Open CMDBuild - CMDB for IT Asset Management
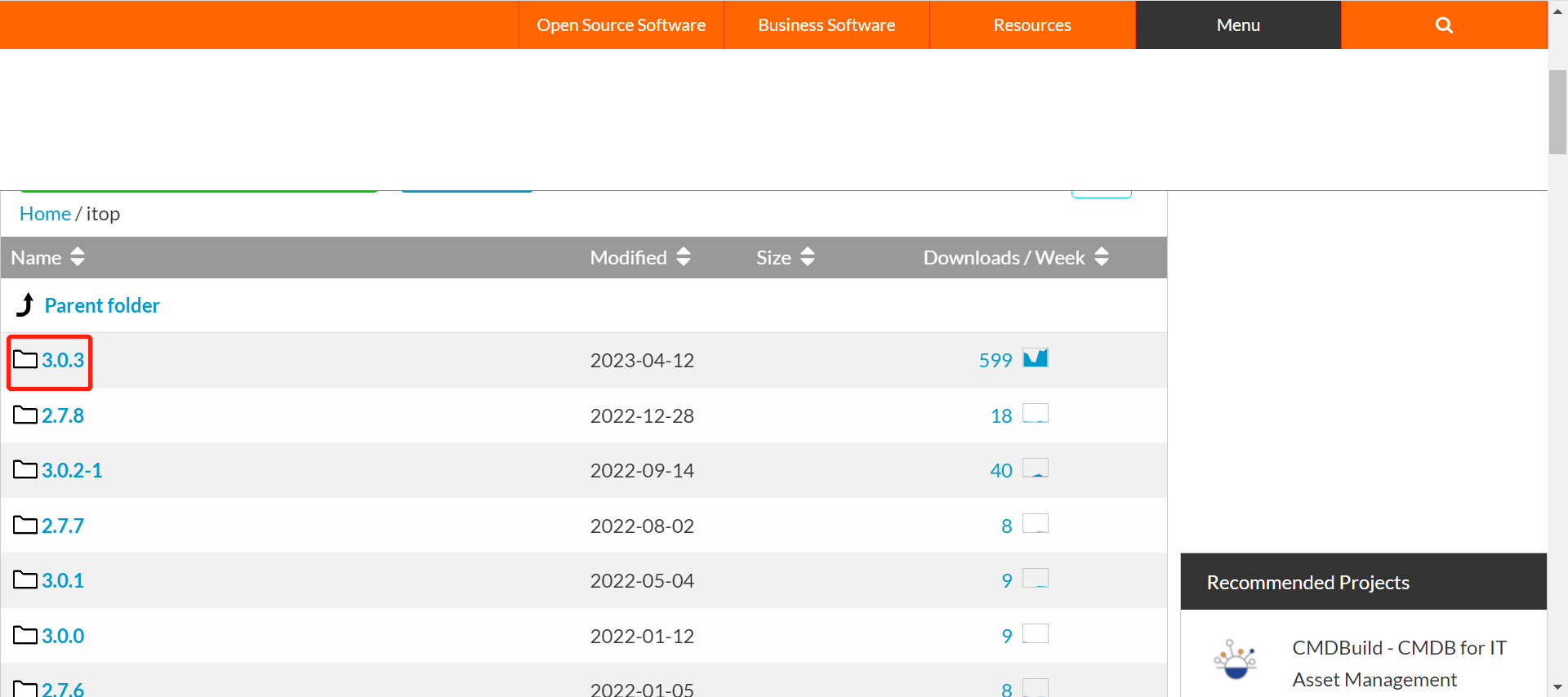This screenshot has height=697, width=1568. coord(1399,664)
